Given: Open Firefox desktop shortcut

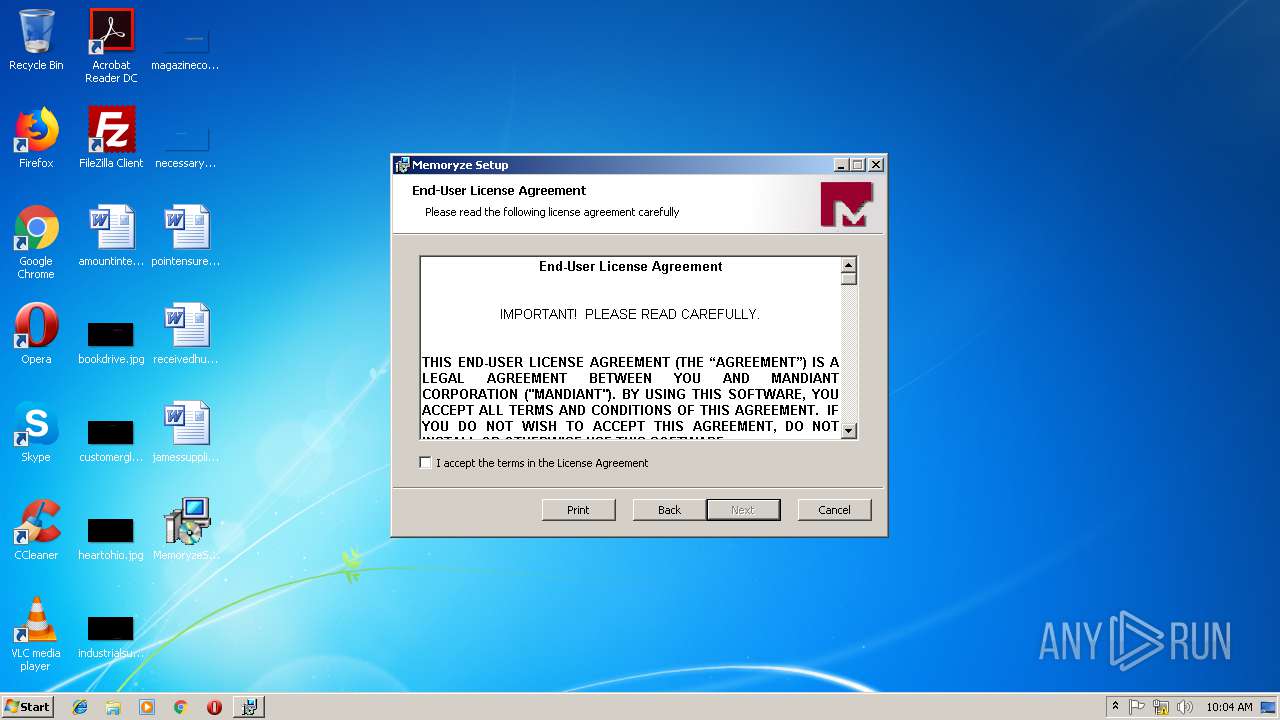Looking at the screenshot, I should coord(36,138).
